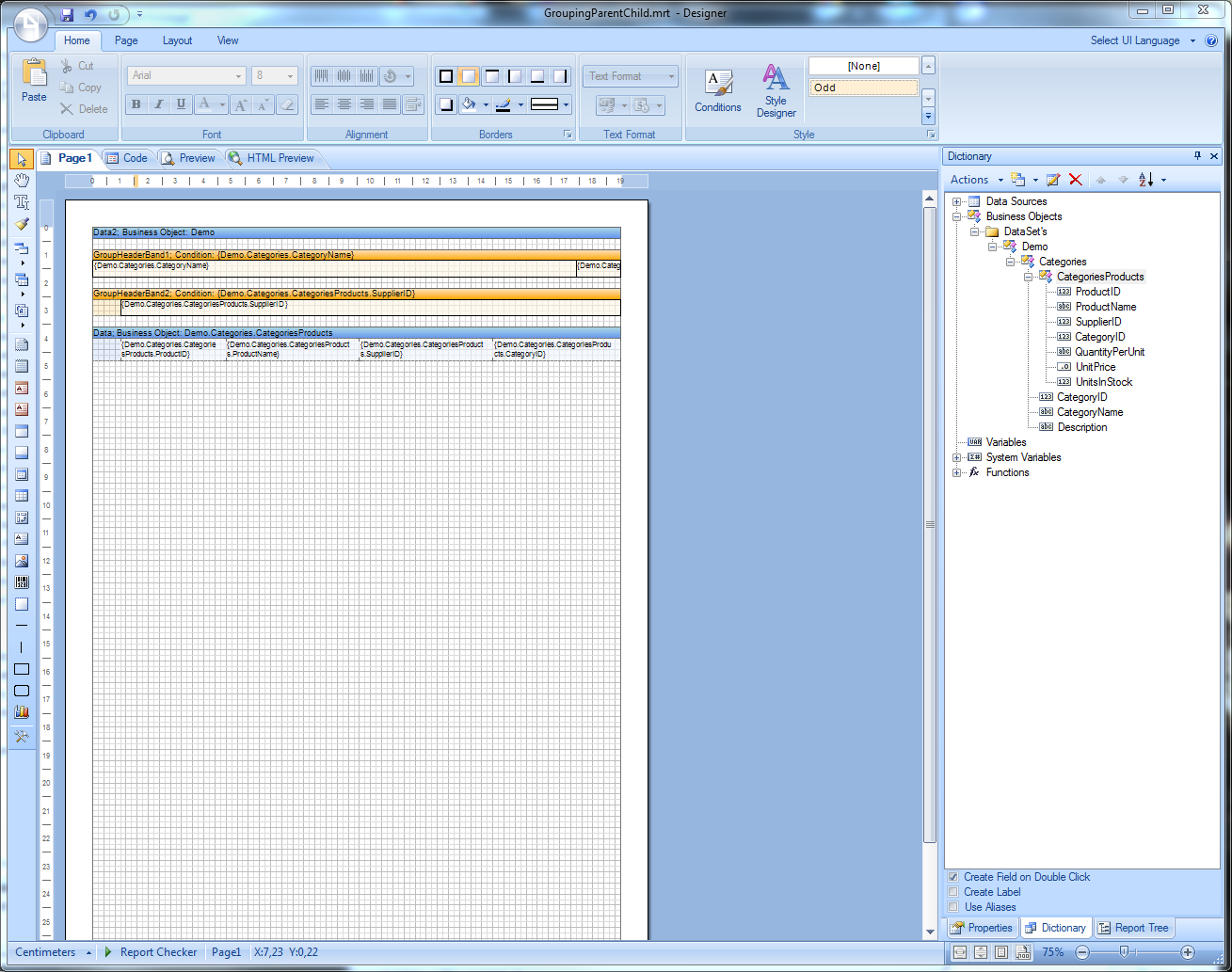The height and width of the screenshot is (972, 1232).
Task: Select the ProductName field in Dictionary
Action: [1105, 307]
